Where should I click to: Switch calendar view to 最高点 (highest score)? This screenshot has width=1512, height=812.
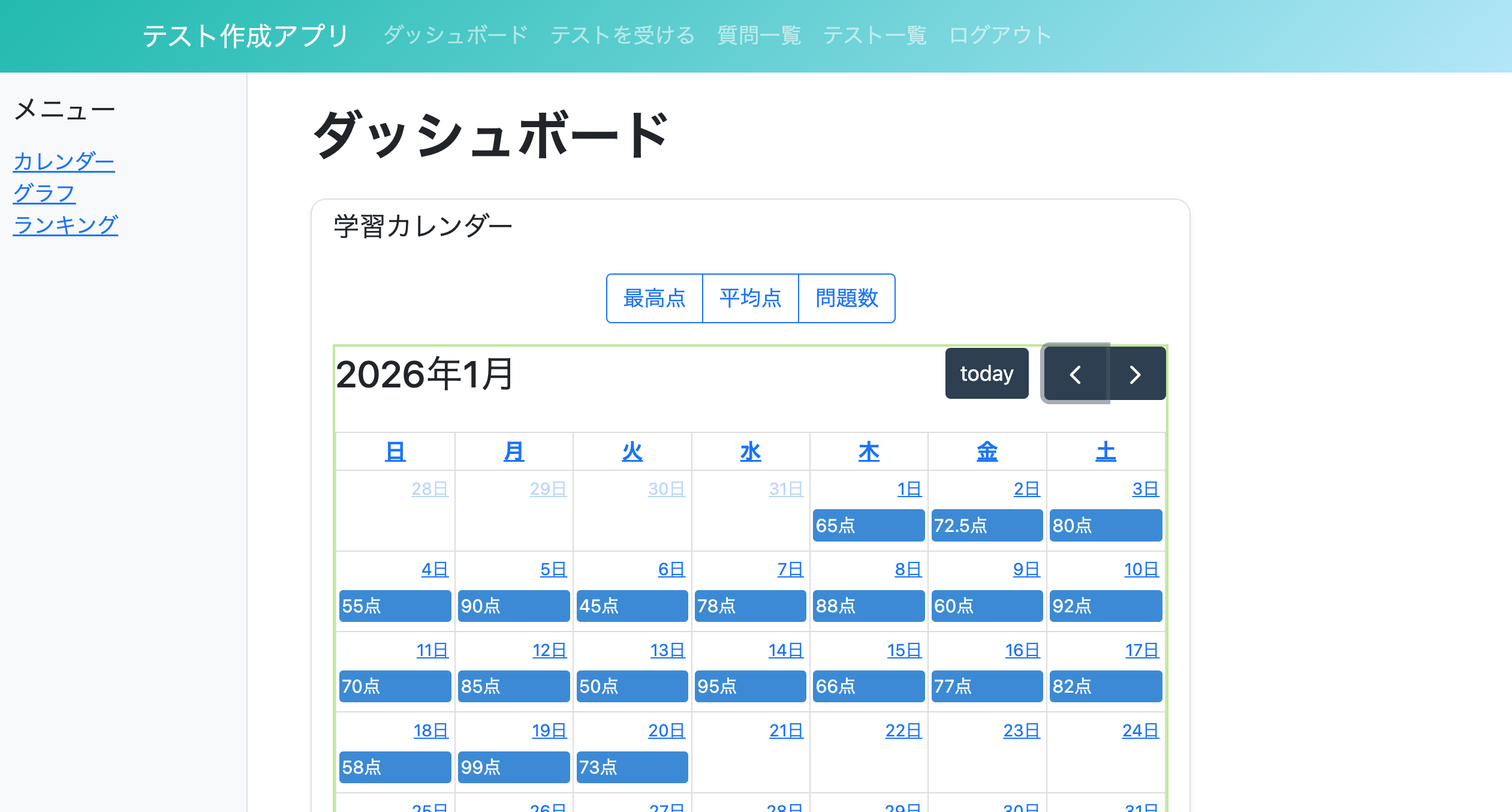tap(655, 298)
